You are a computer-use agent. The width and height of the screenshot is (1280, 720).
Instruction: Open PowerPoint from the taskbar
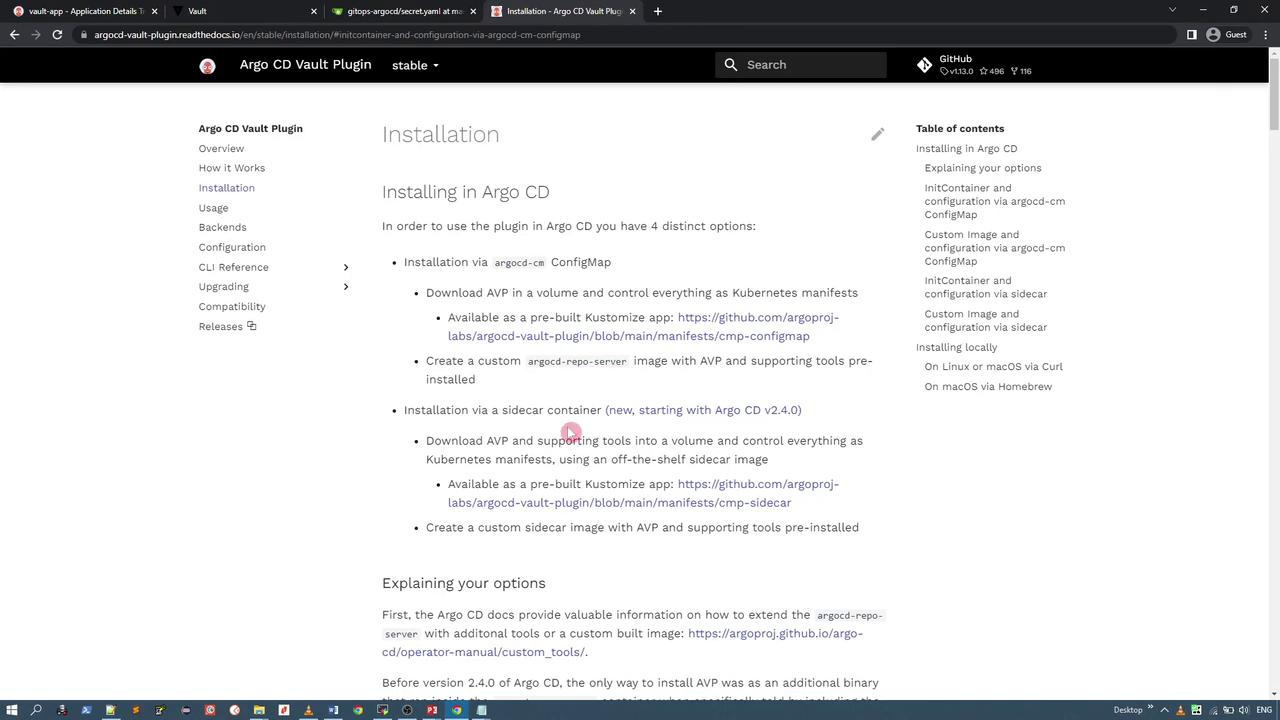[432, 710]
